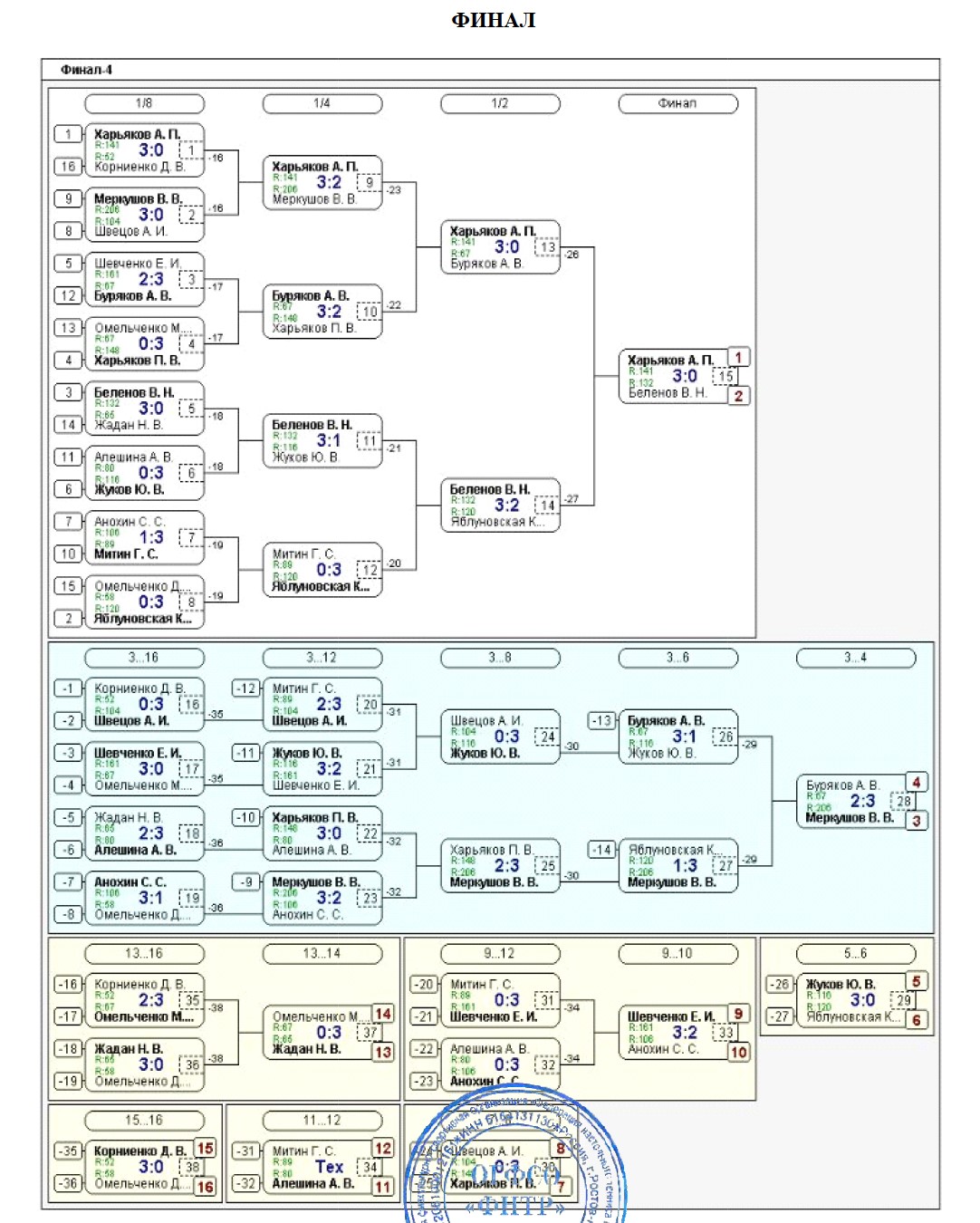The image size is (980, 1223).
Task: Click the "Финал" round header pill
Action: coord(677,104)
